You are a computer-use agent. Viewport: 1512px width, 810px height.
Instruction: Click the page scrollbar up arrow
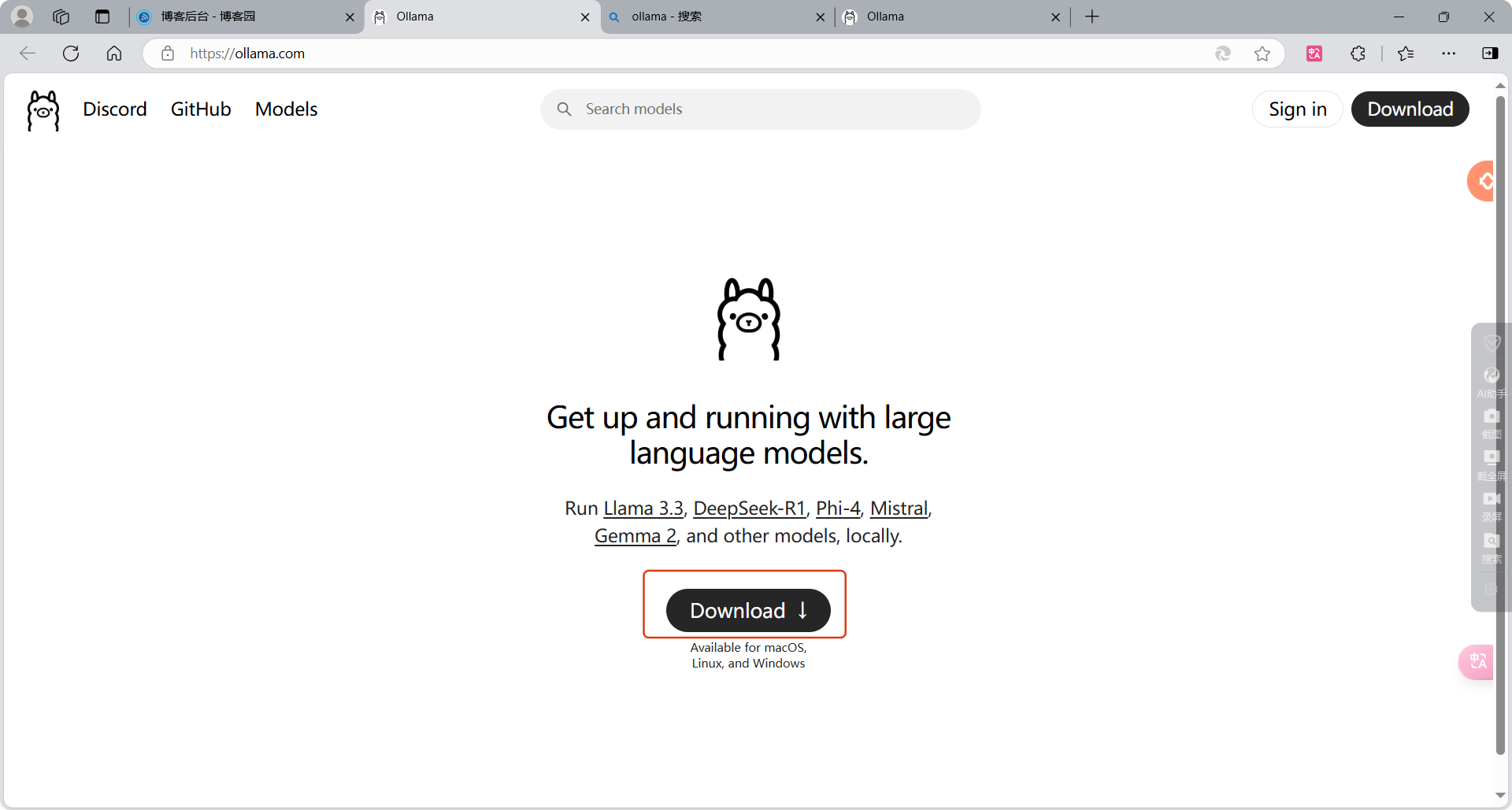[x=1501, y=85]
